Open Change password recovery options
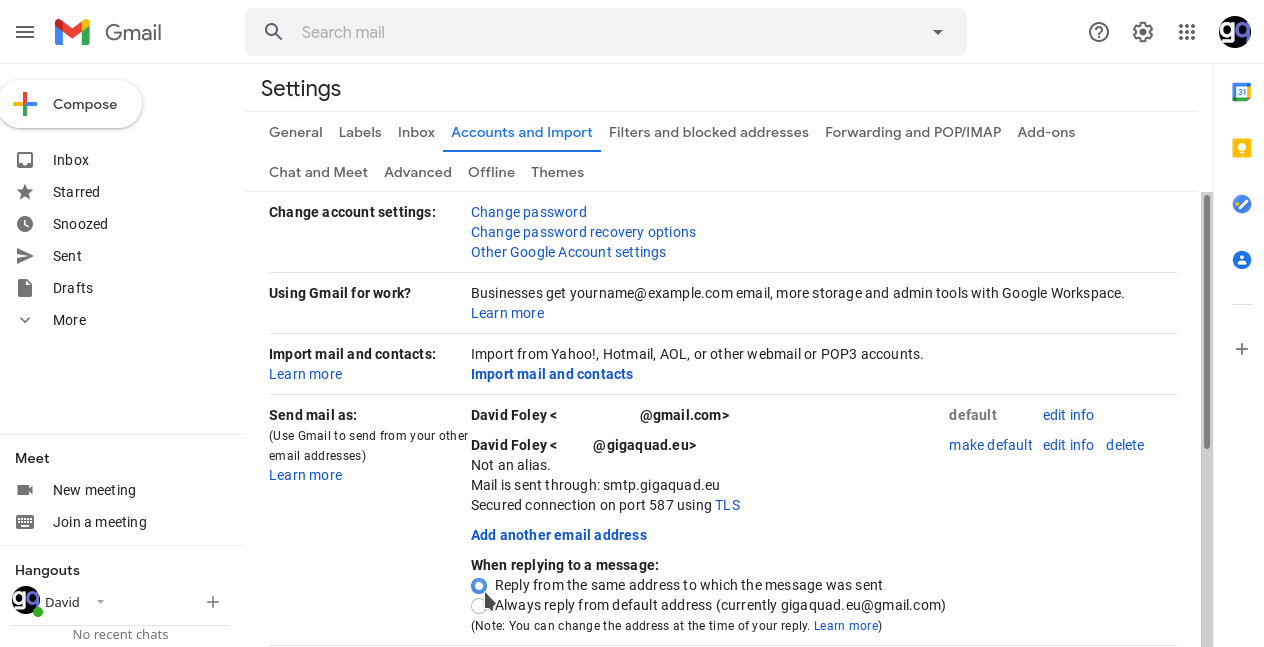Image resolution: width=1264 pixels, height=647 pixels. tap(583, 232)
